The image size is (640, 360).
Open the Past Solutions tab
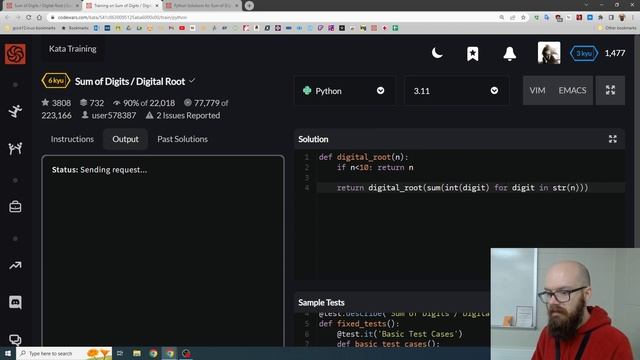click(182, 139)
